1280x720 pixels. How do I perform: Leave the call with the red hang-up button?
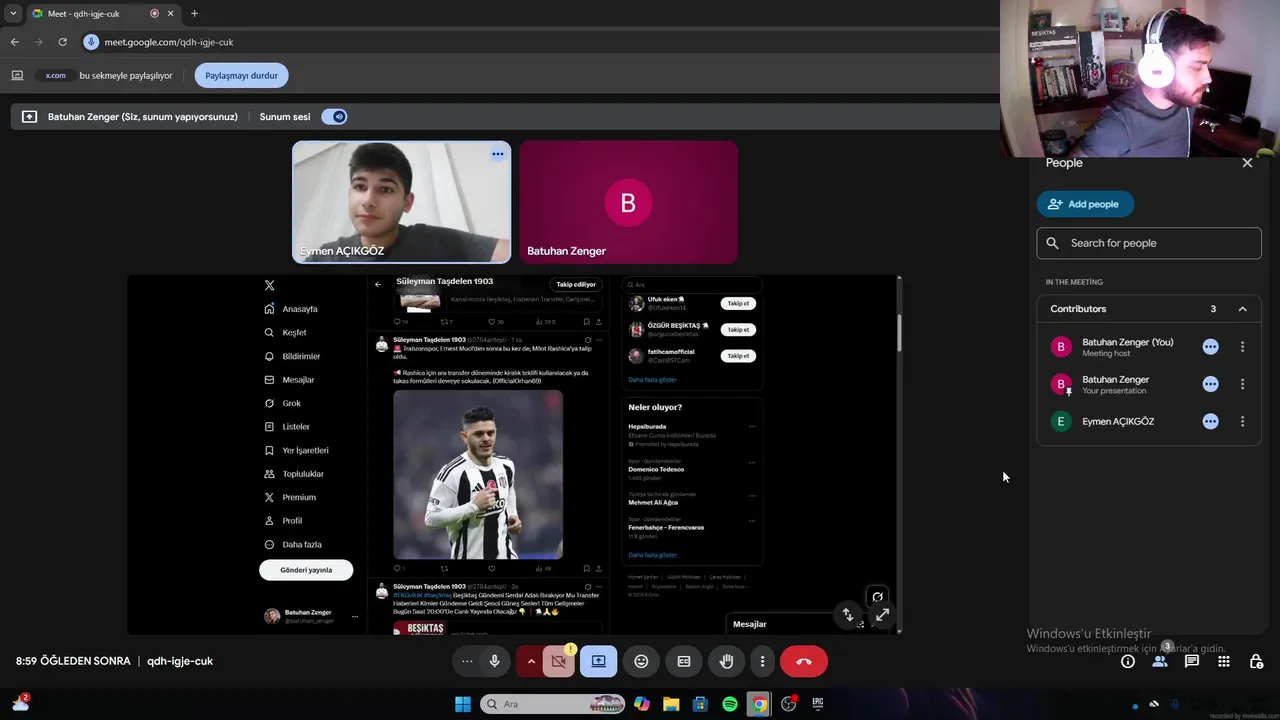804,661
